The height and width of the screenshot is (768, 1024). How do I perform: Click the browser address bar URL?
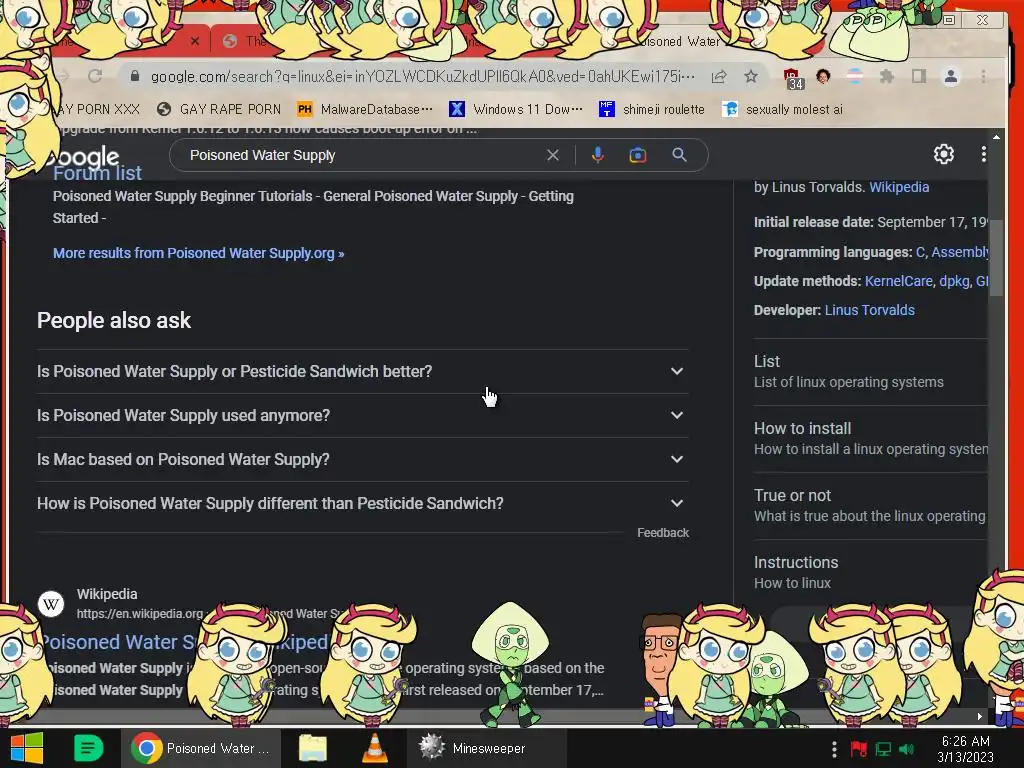tap(423, 76)
